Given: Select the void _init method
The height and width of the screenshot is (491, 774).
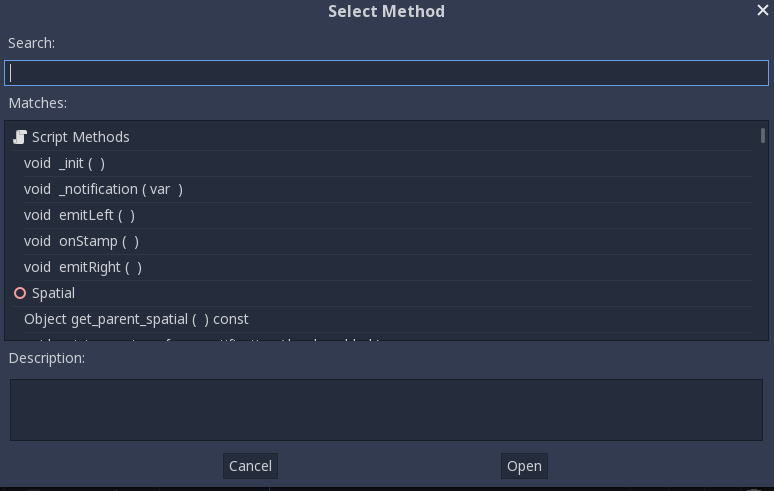Looking at the screenshot, I should pos(383,163).
